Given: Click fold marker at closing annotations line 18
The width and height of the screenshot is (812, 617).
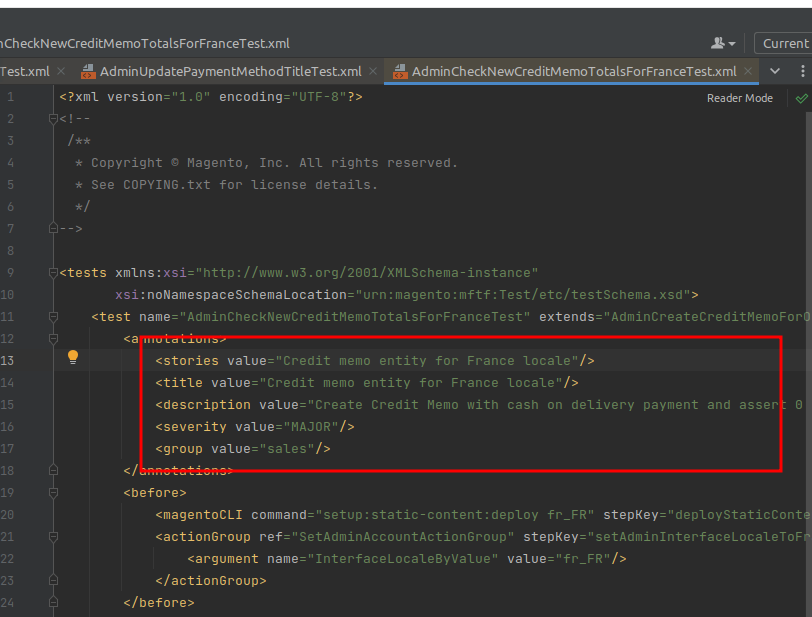Looking at the screenshot, I should pos(53,470).
